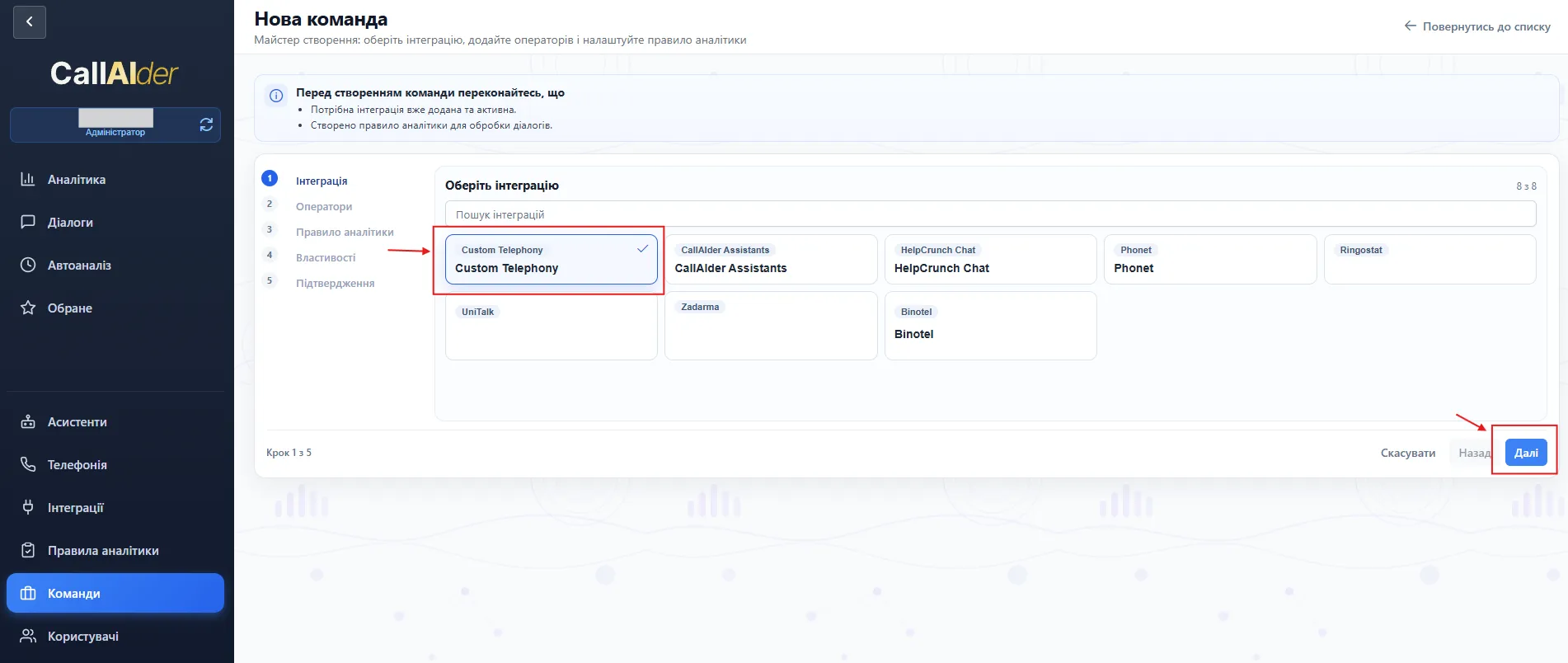This screenshot has width=1568, height=663.
Task: Click the Назад back button
Action: (1474, 453)
